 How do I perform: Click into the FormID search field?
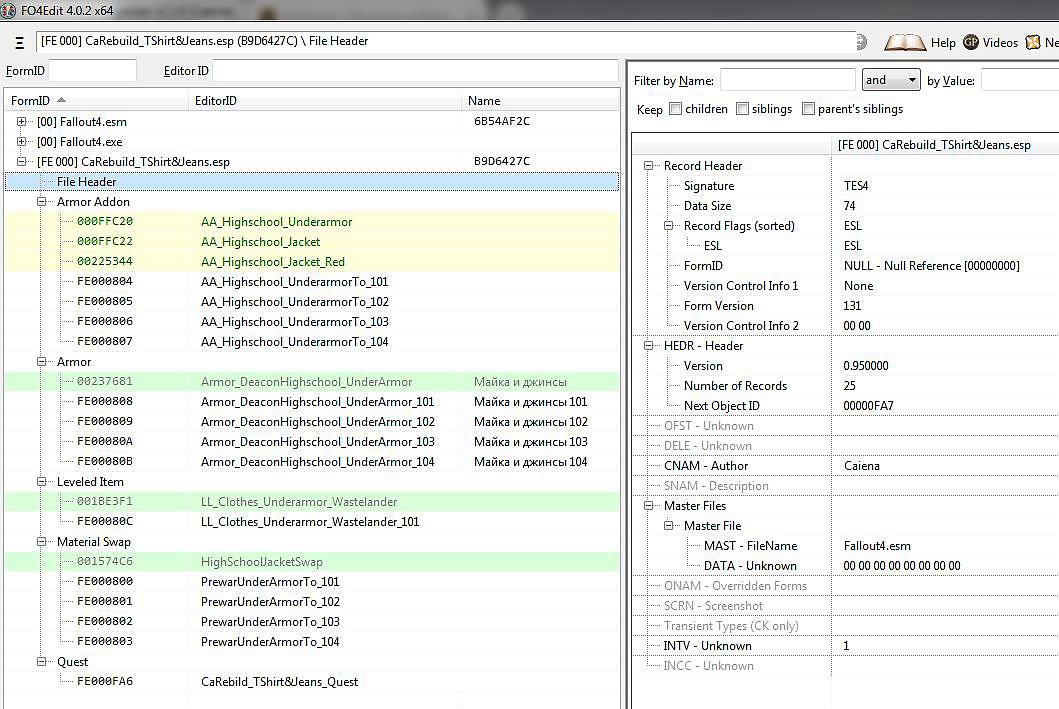pyautogui.click(x=92, y=71)
